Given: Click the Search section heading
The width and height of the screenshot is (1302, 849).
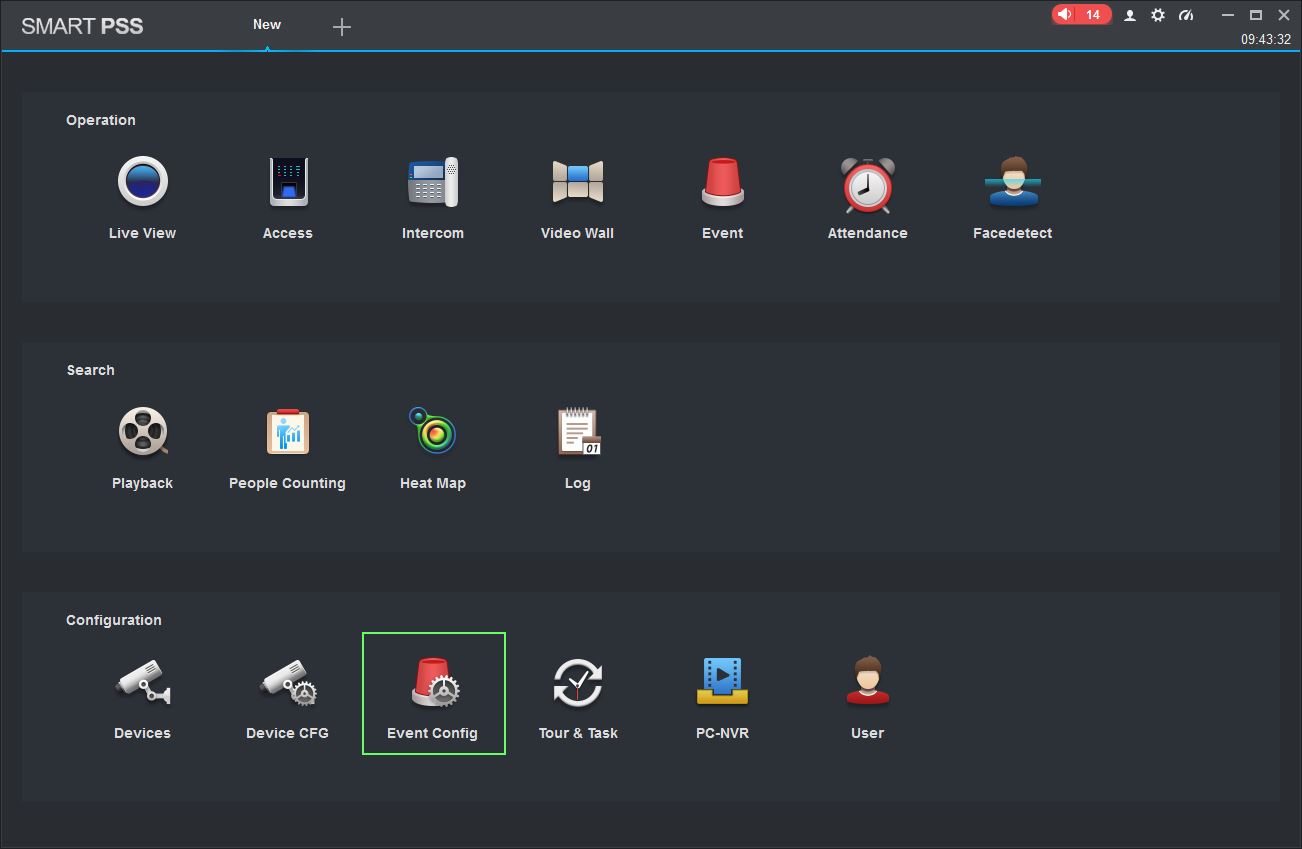Looking at the screenshot, I should tap(90, 370).
